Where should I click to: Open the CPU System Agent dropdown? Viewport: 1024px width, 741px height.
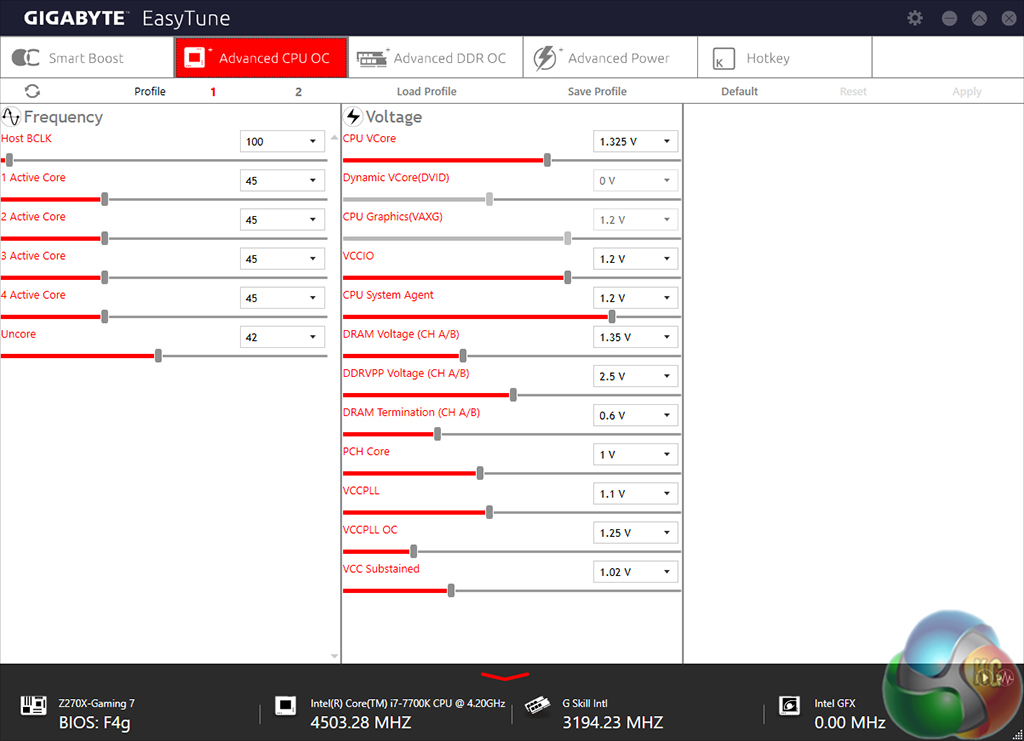(x=635, y=298)
